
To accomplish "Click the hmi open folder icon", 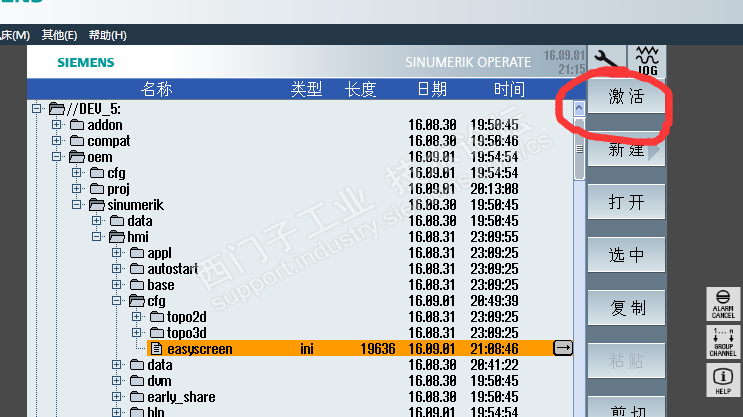I will click(117, 237).
